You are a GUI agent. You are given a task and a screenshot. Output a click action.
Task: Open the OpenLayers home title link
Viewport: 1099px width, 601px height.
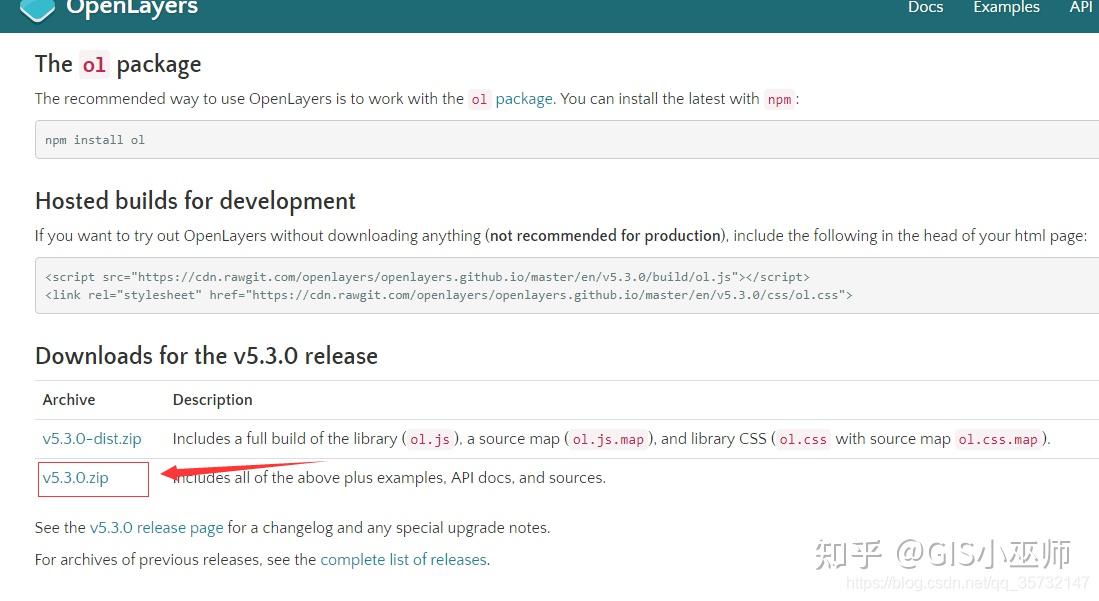click(132, 8)
